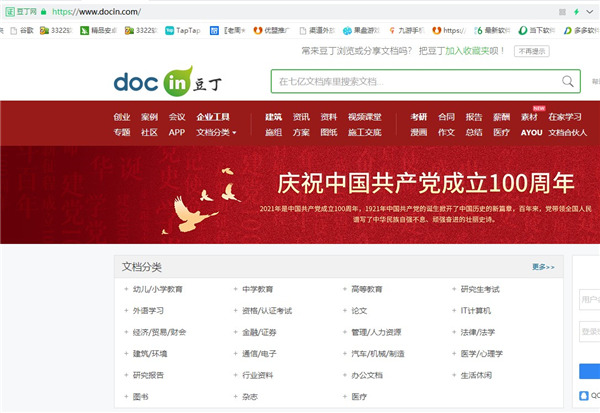The width and height of the screenshot is (600, 413).
Task: Open the 【老周 bookmark
Action: [227, 30]
